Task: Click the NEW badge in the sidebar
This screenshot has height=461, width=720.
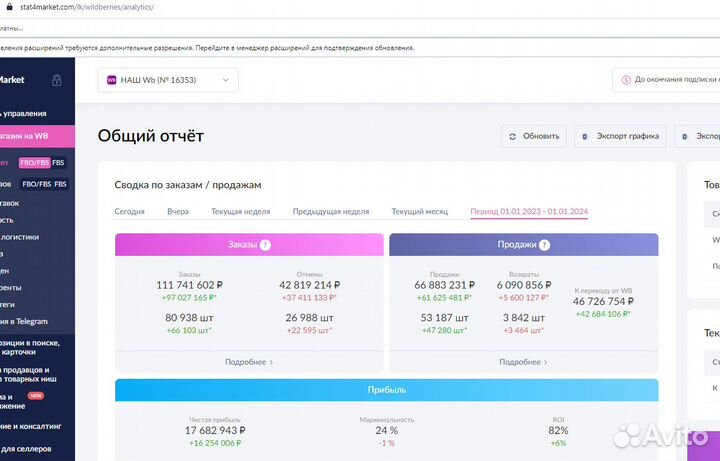Action: pyautogui.click(x=36, y=395)
